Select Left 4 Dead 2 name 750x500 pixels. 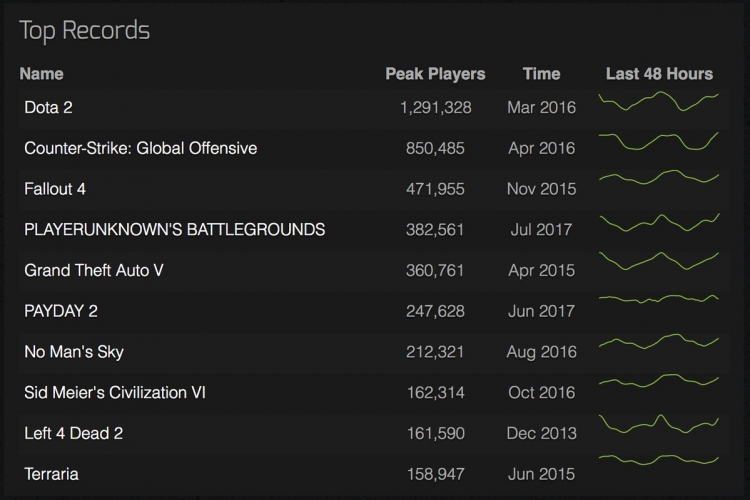74,433
